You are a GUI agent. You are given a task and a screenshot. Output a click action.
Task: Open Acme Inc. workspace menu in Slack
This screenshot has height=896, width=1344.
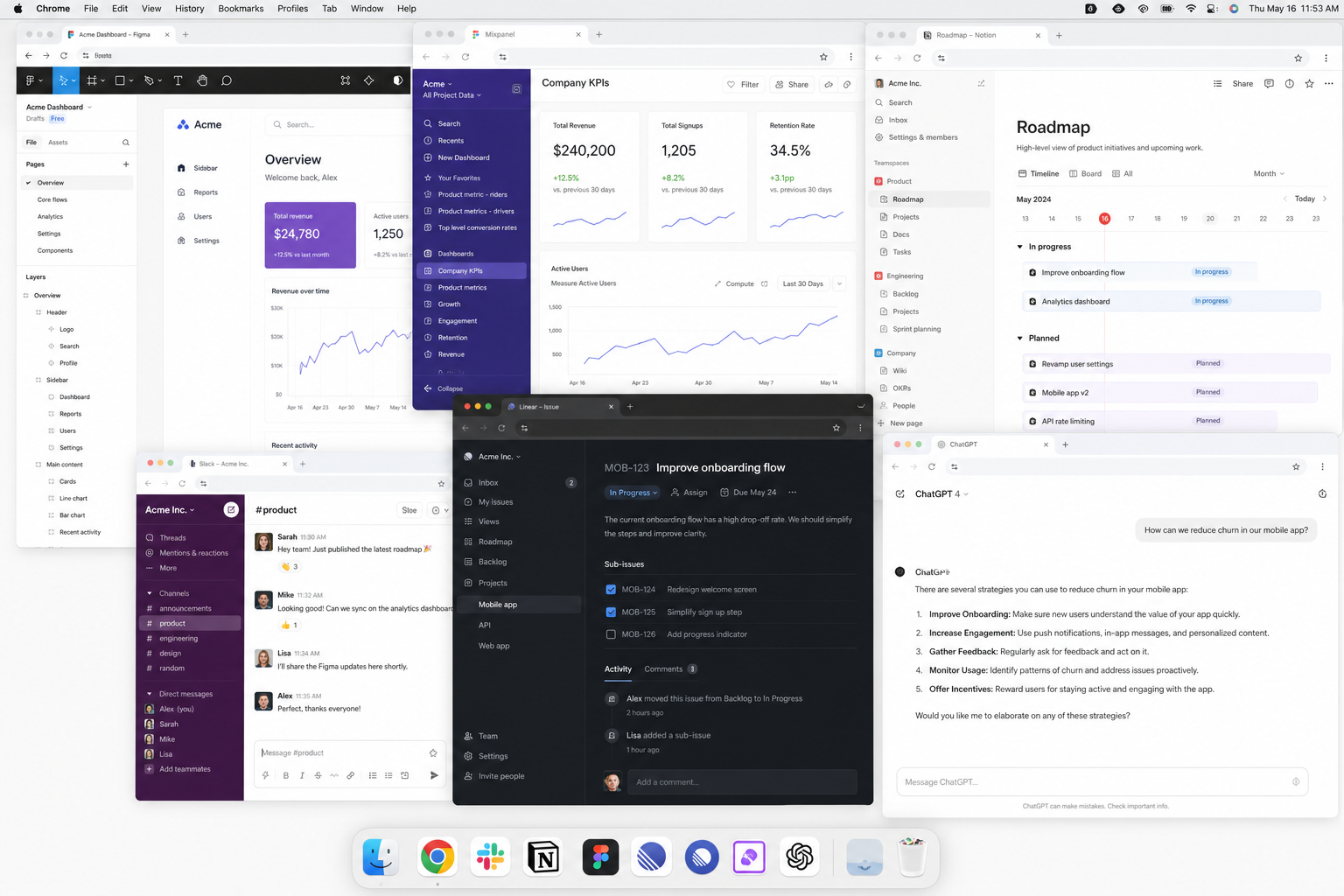click(170, 509)
